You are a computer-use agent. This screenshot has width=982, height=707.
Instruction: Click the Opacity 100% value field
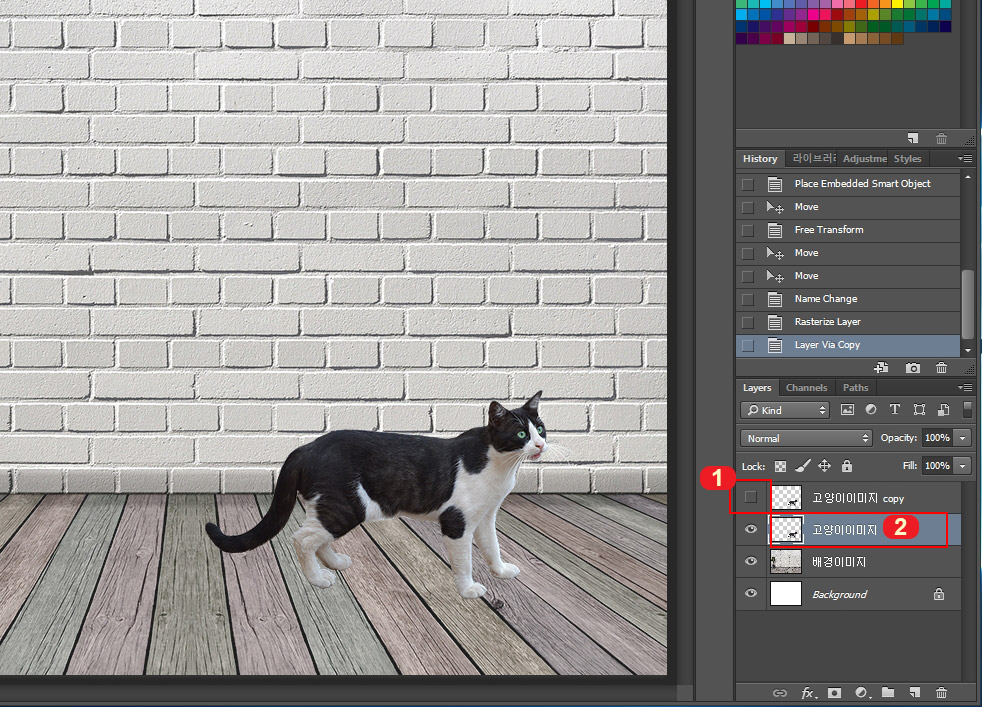[938, 438]
